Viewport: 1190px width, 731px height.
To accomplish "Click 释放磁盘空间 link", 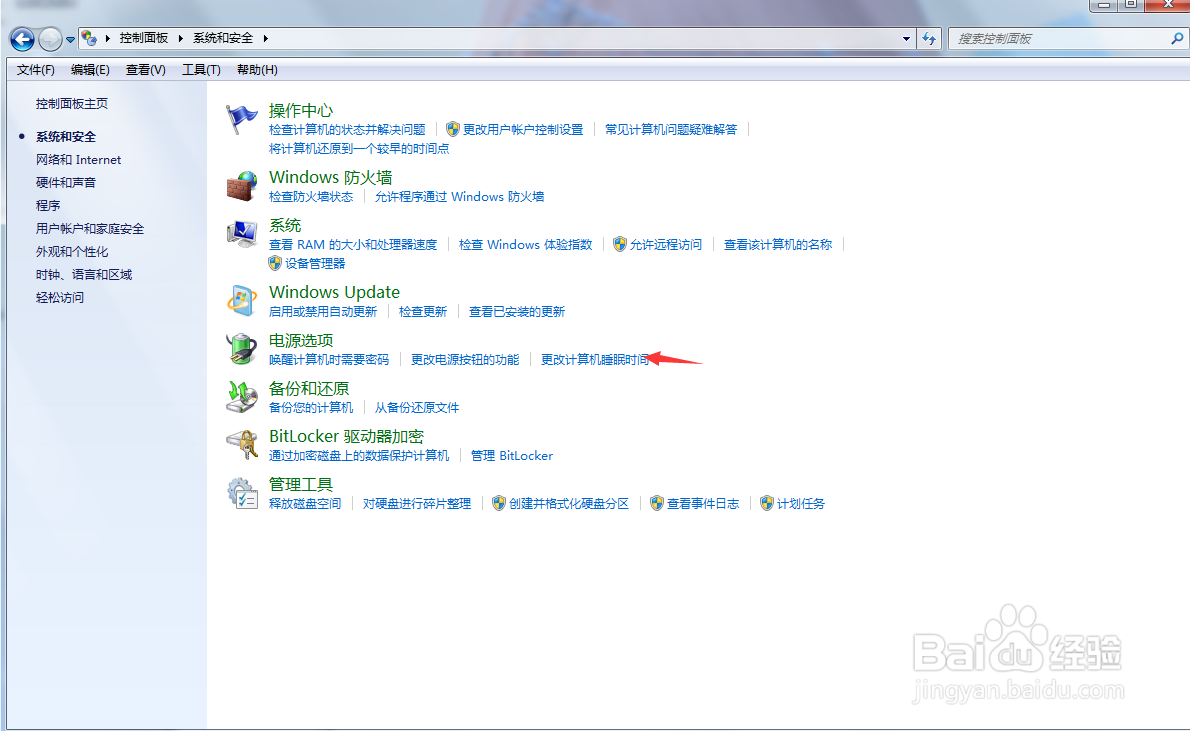I will pos(305,503).
